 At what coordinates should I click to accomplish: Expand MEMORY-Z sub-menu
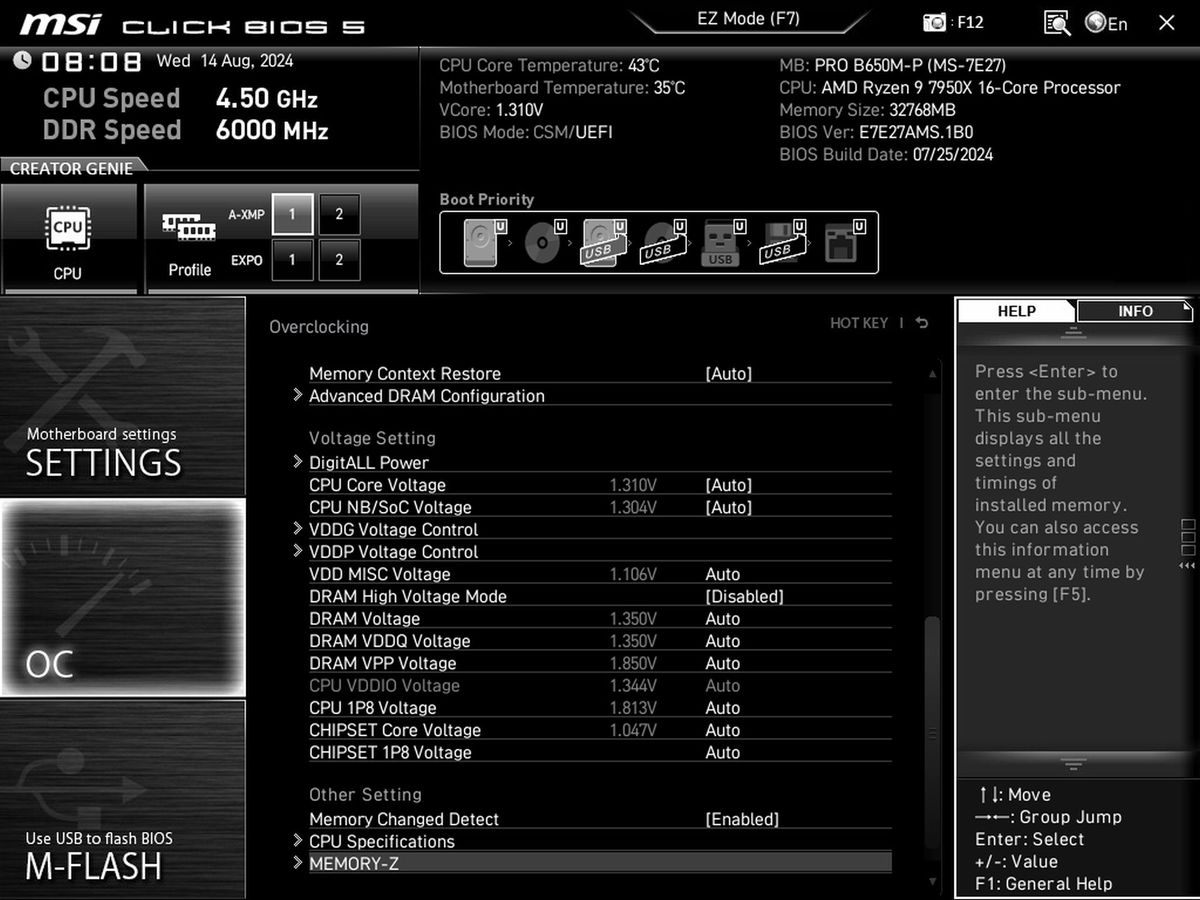(x=600, y=863)
